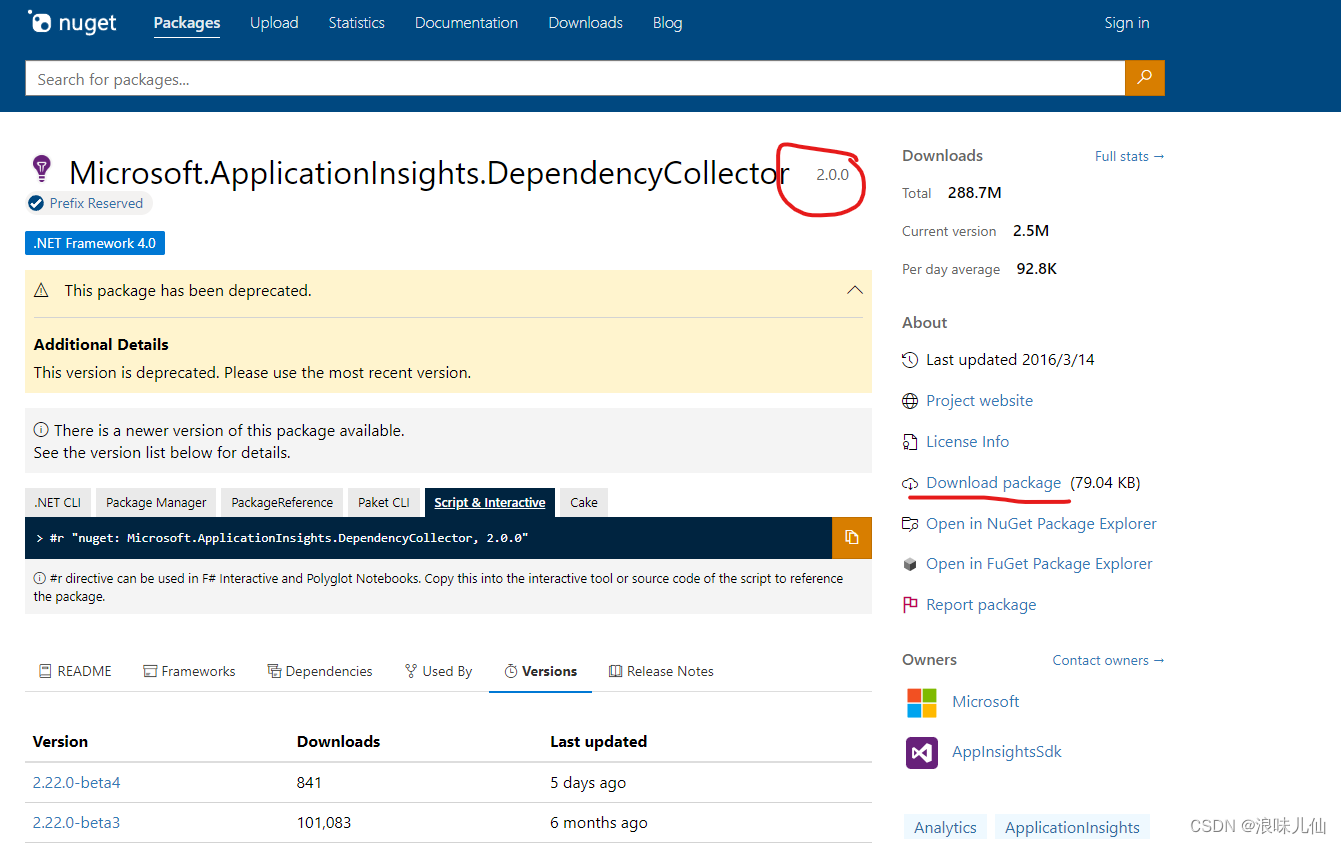This screenshot has width=1341, height=844.
Task: Click the License Info document icon
Action: coord(910,442)
